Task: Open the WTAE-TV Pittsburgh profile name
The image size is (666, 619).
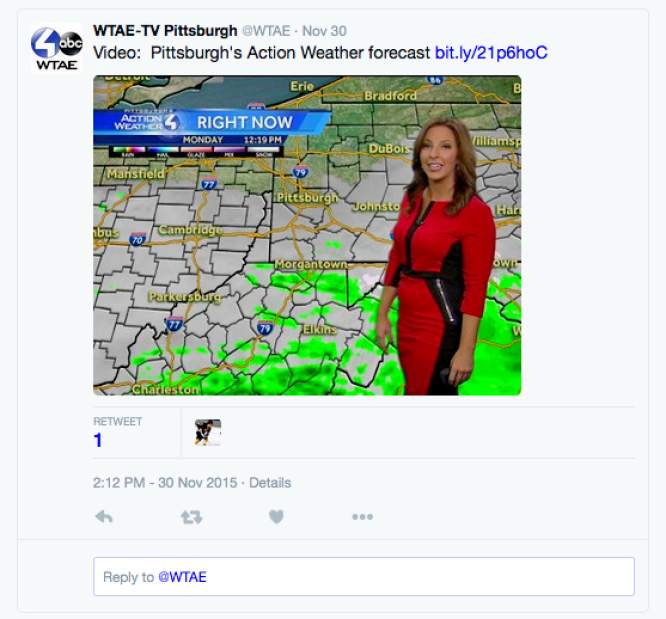Action: coord(165,31)
